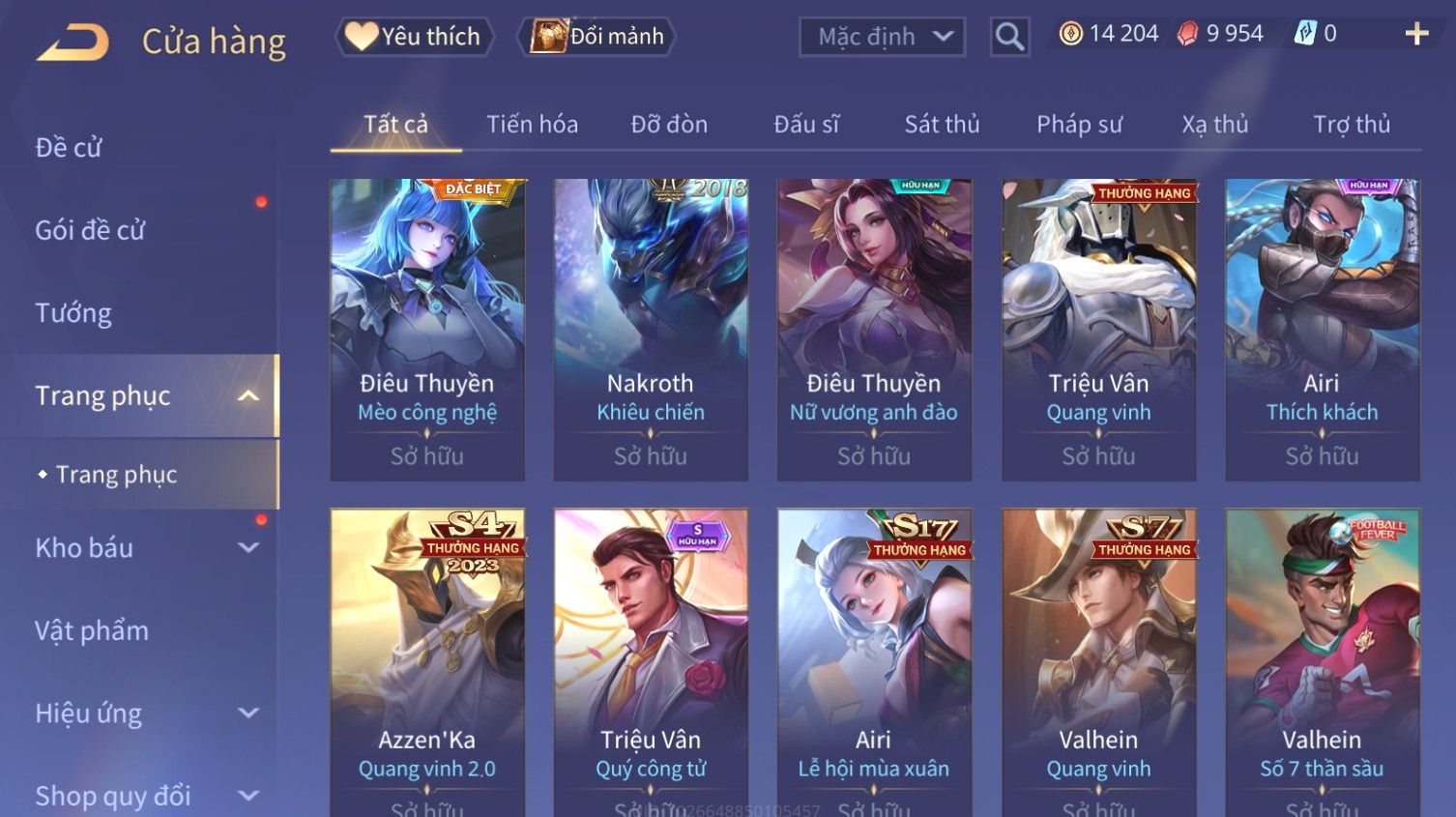Tap the gold coin balance icon
The width and height of the screenshot is (1456, 817).
coord(1070,34)
